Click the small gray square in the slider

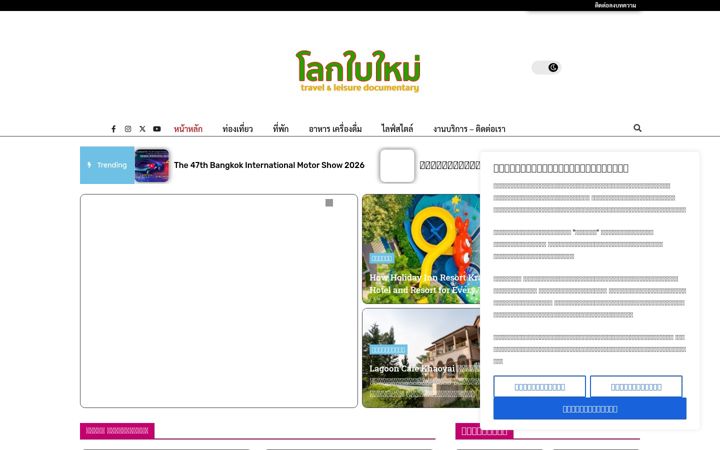click(x=329, y=203)
